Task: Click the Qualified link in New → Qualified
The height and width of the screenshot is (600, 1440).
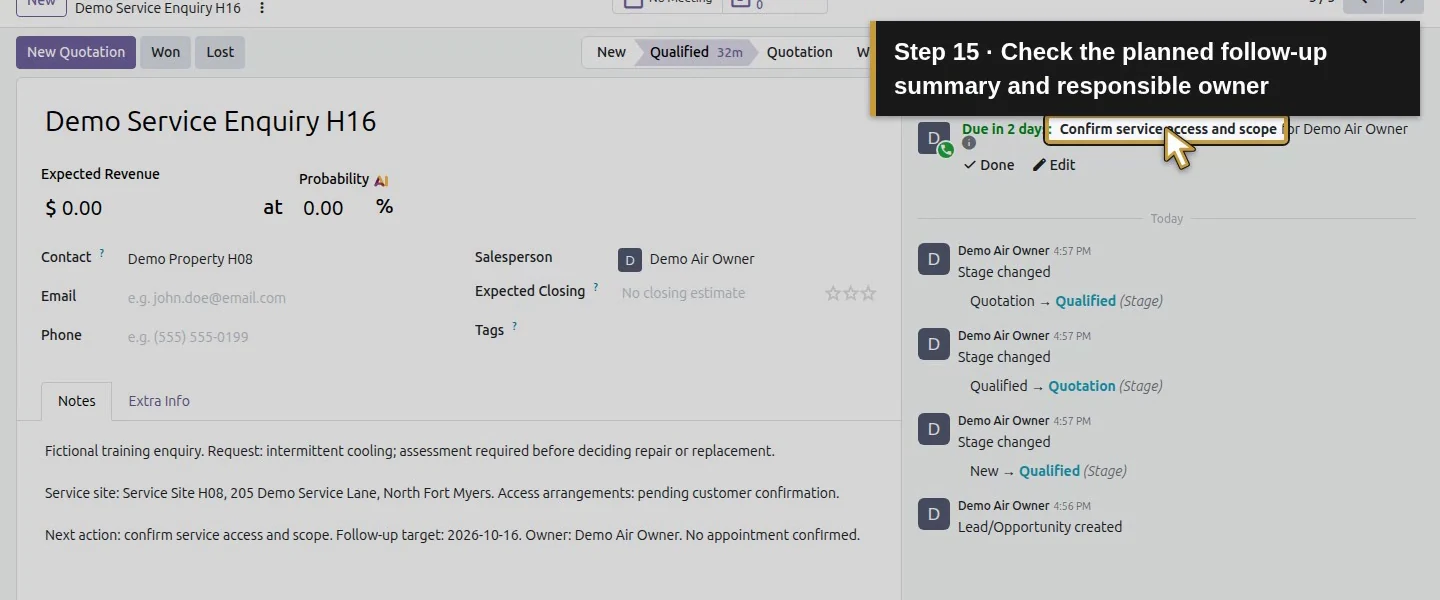Action: (x=1049, y=471)
